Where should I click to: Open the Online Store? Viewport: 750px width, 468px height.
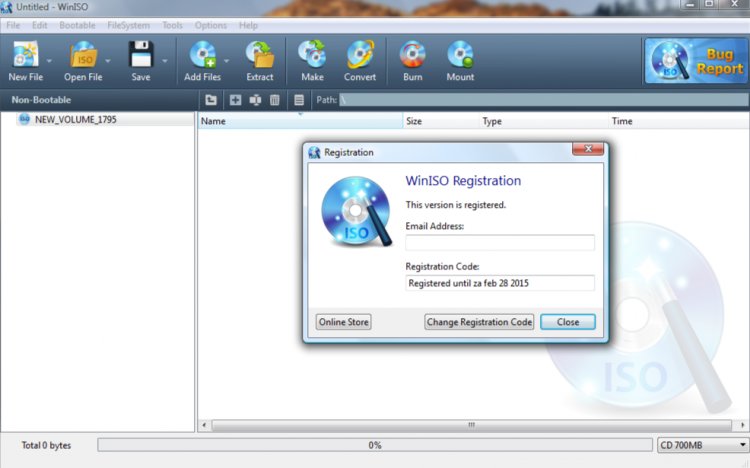[x=344, y=322]
